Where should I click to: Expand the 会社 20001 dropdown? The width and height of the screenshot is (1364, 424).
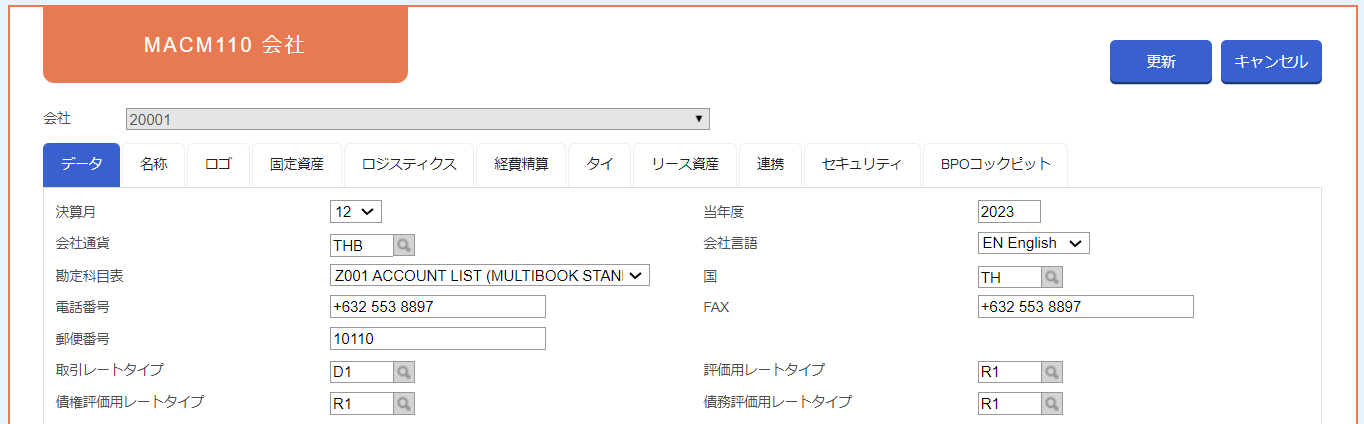pos(418,119)
